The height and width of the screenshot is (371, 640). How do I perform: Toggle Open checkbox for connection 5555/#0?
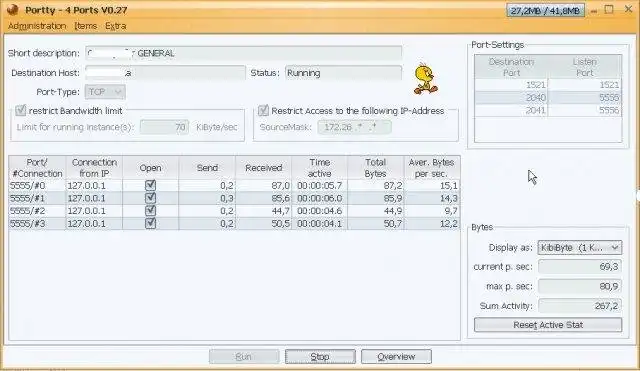tap(150, 186)
